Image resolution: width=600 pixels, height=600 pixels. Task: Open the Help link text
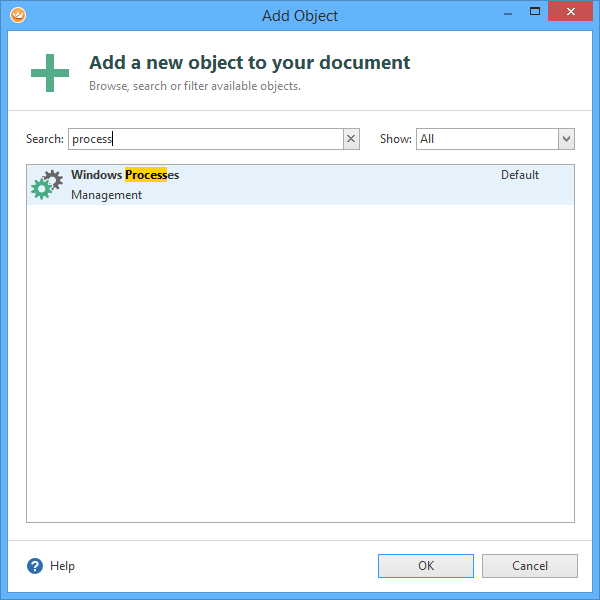coord(62,566)
